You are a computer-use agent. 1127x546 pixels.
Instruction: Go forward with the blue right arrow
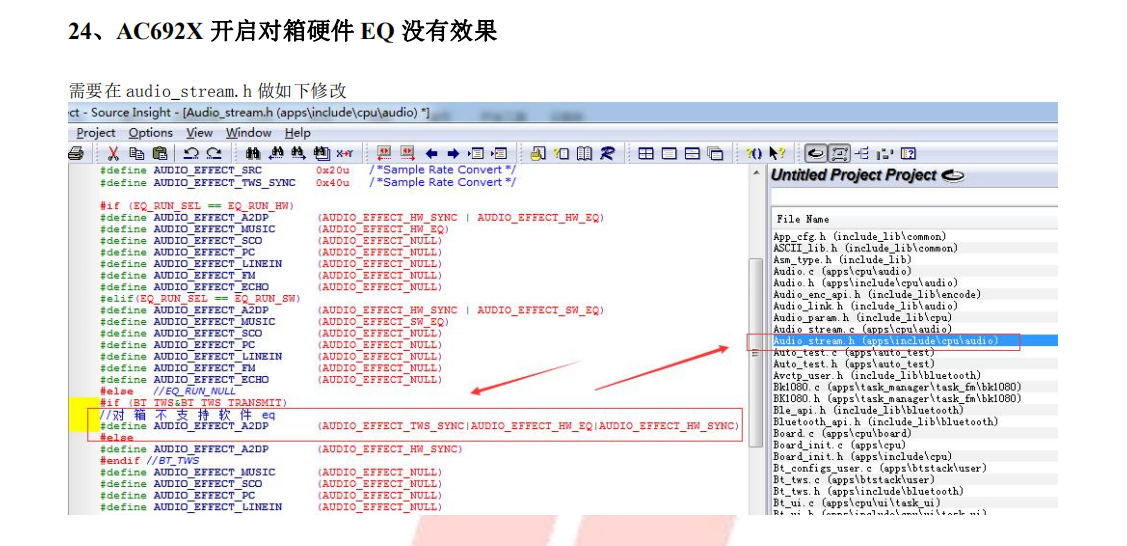(454, 153)
